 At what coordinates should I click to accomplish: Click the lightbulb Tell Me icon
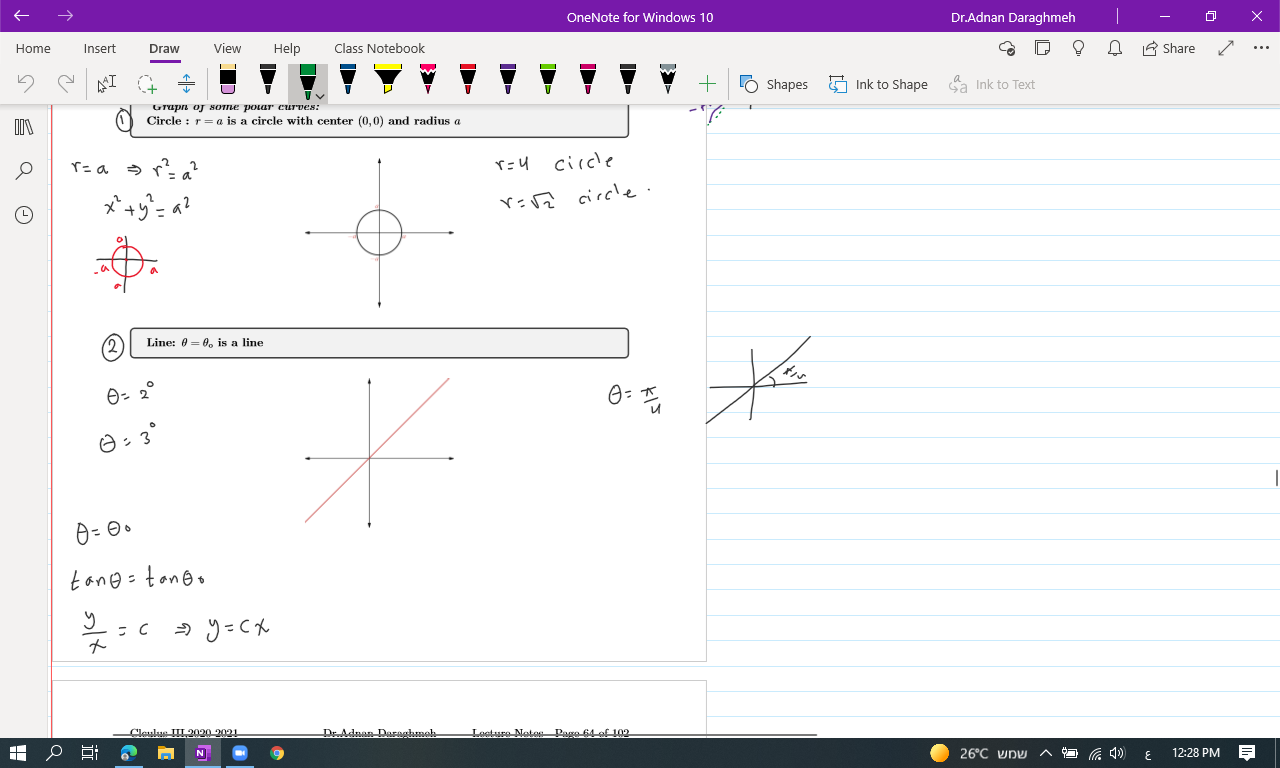coord(1079,48)
